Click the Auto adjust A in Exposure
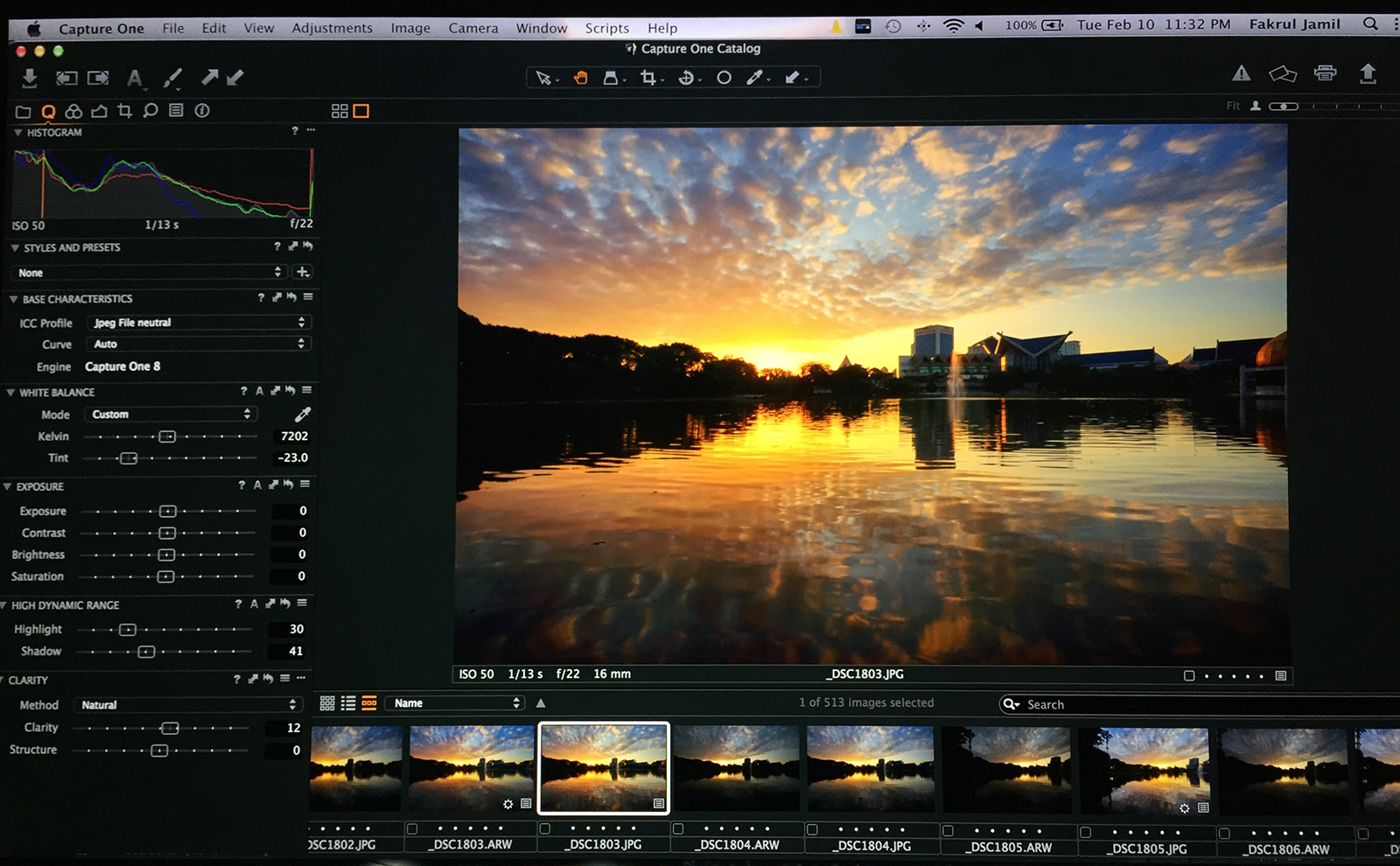 click(x=257, y=485)
